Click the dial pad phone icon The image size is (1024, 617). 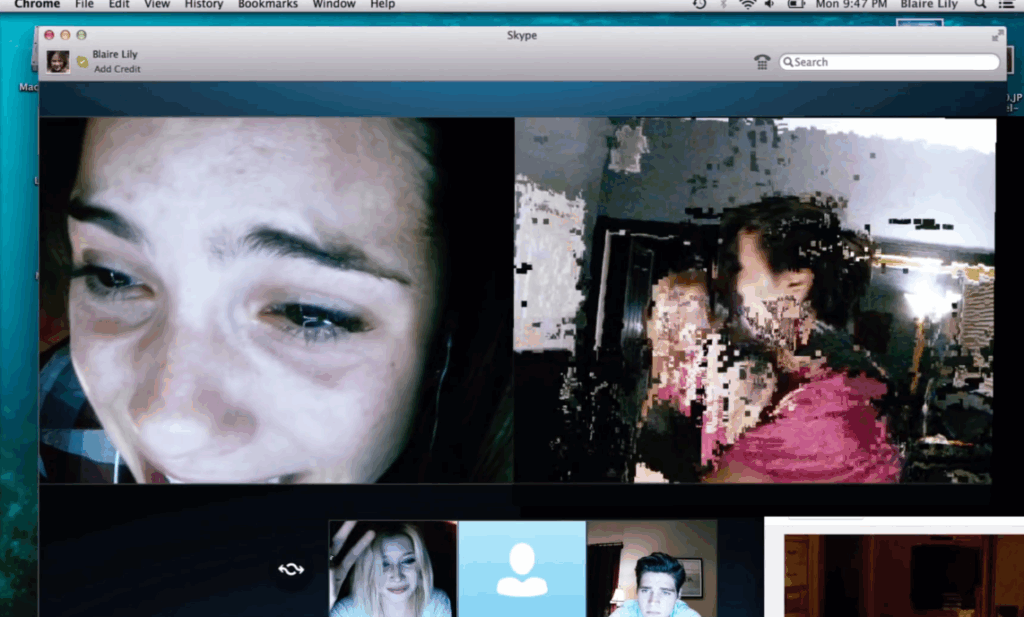762,62
